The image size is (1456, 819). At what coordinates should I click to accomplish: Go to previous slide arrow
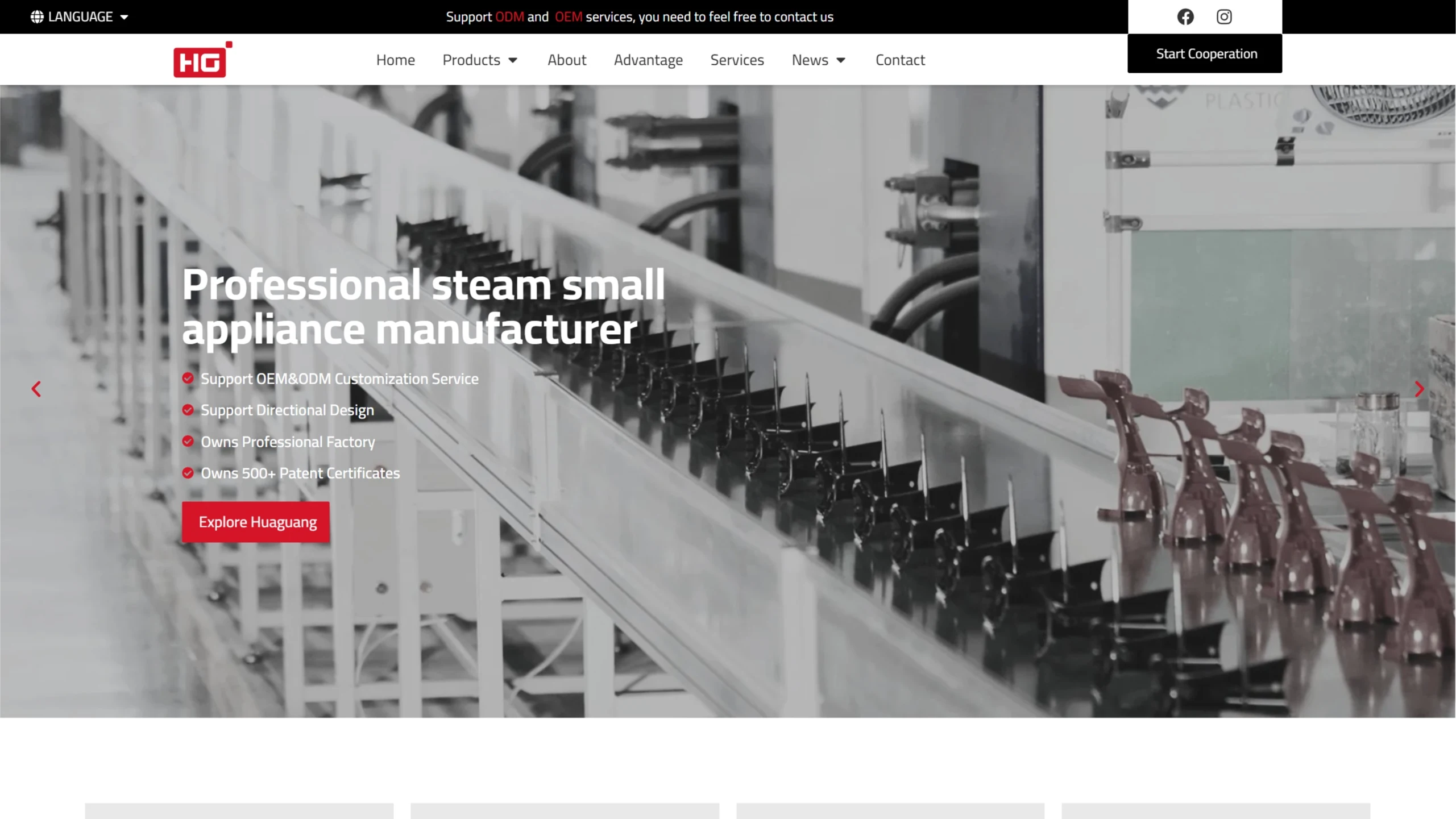tap(36, 389)
